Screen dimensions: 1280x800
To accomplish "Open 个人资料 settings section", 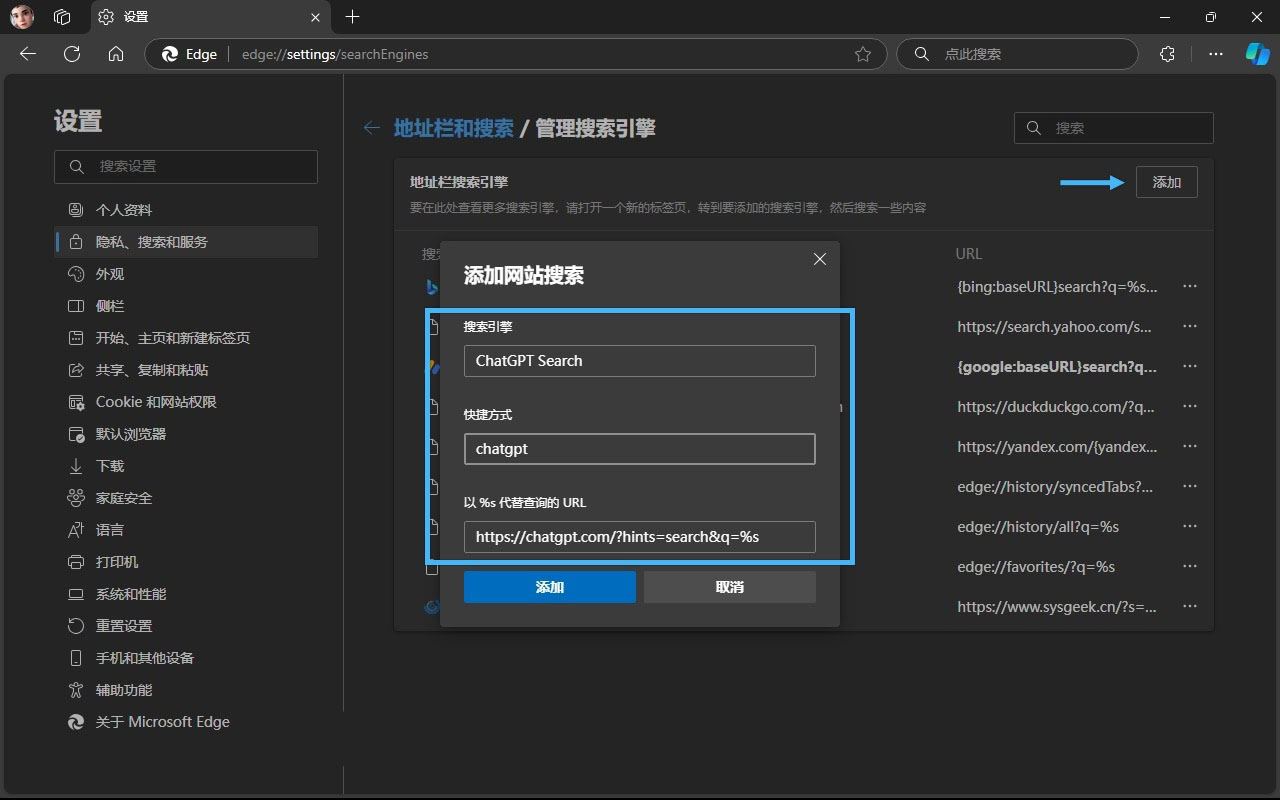I will pyautogui.click(x=186, y=210).
